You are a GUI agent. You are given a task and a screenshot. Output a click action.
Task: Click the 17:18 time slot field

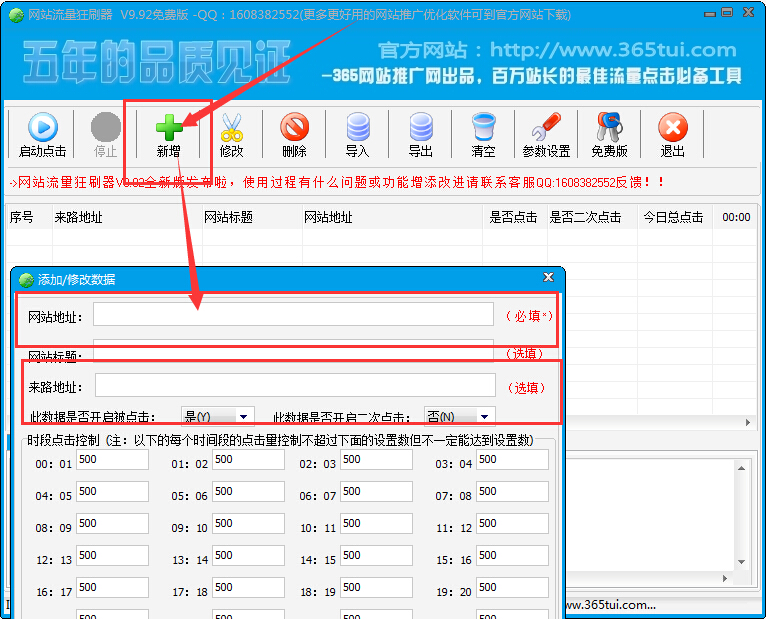click(248, 588)
